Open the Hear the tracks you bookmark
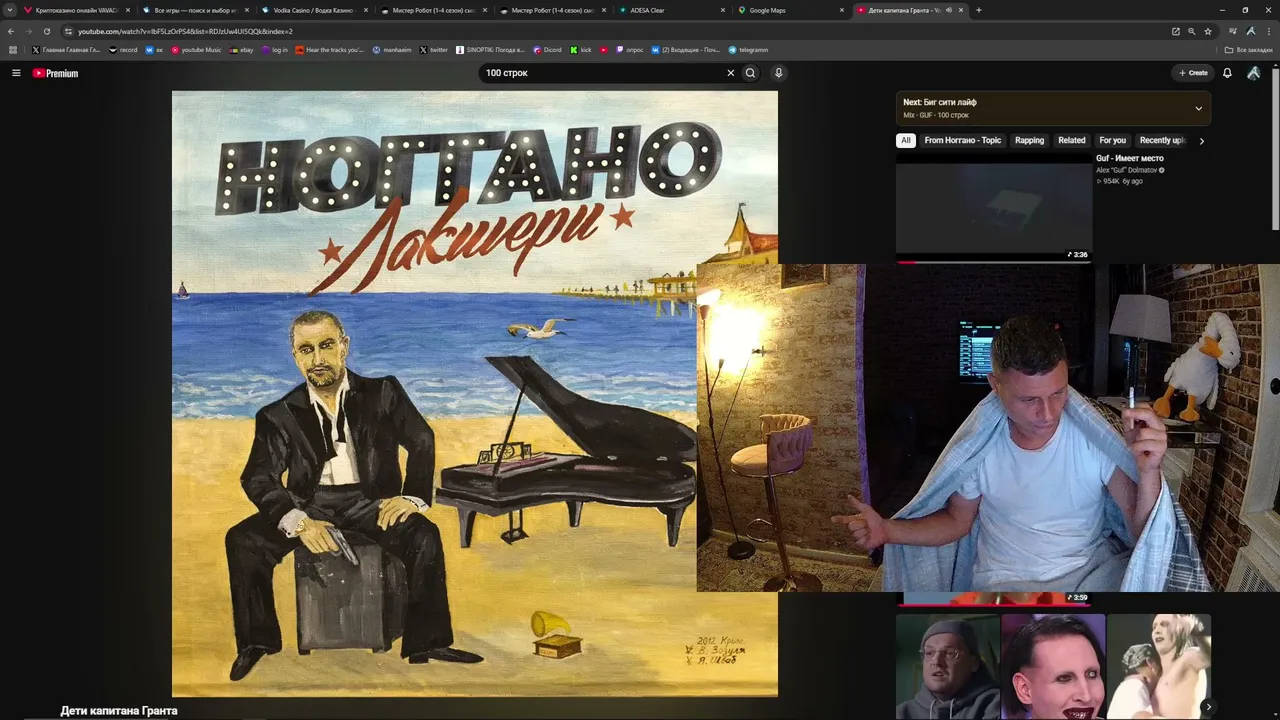 pos(329,50)
